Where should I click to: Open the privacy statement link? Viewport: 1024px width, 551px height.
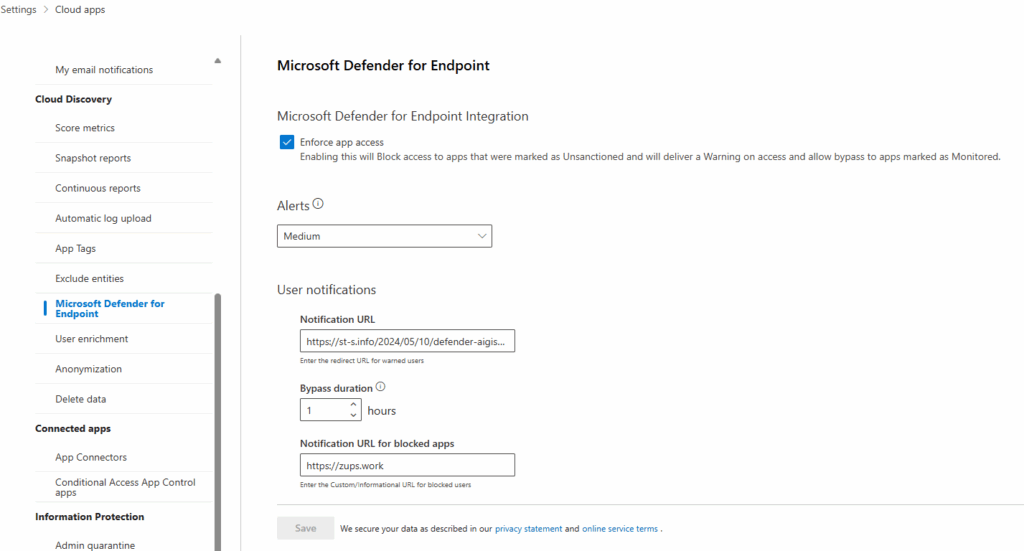point(528,529)
